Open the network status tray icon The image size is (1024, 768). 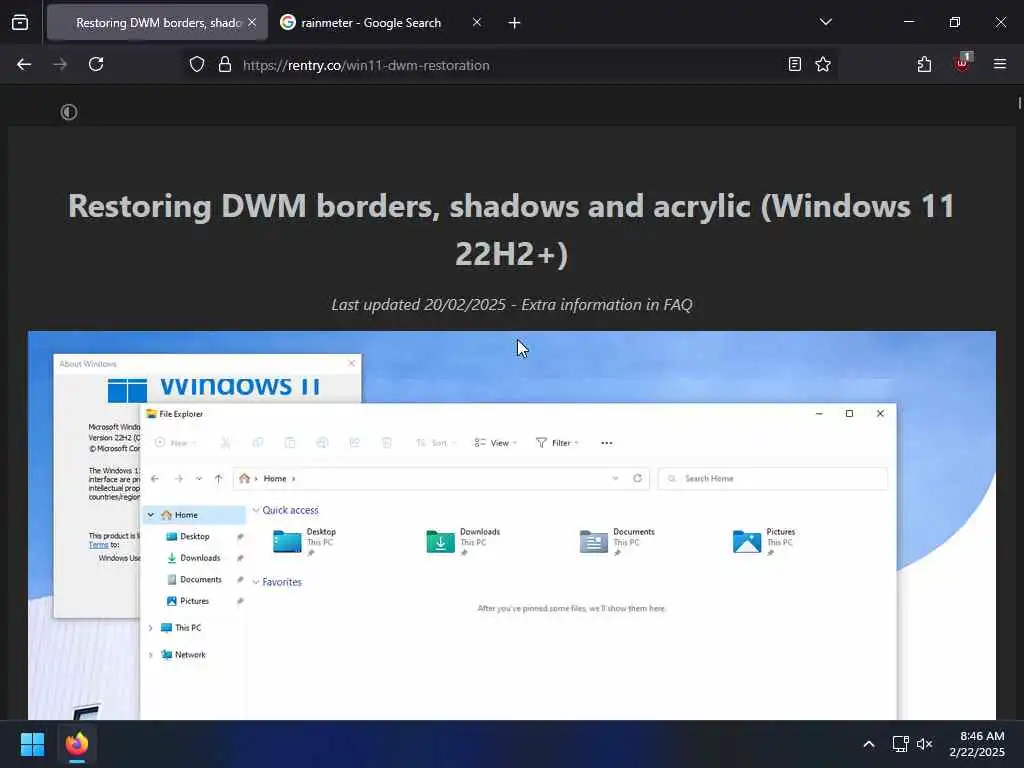tap(901, 744)
